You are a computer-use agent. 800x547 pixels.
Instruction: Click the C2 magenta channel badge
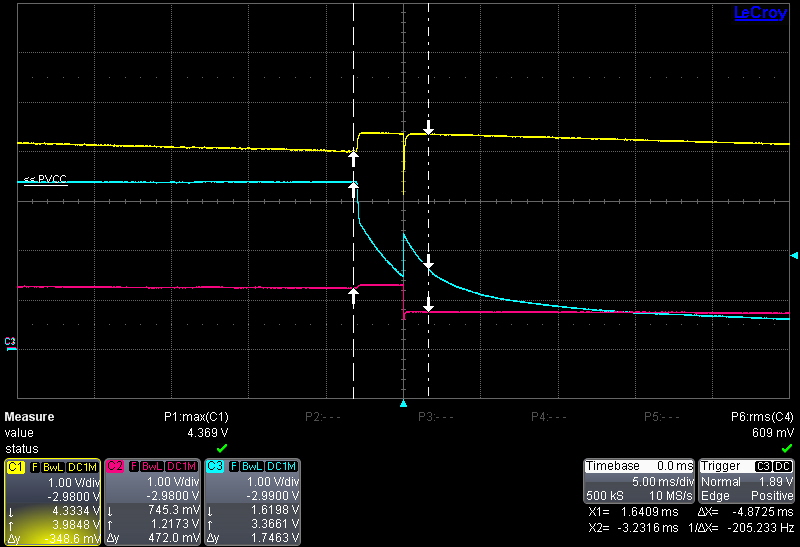[x=115, y=466]
